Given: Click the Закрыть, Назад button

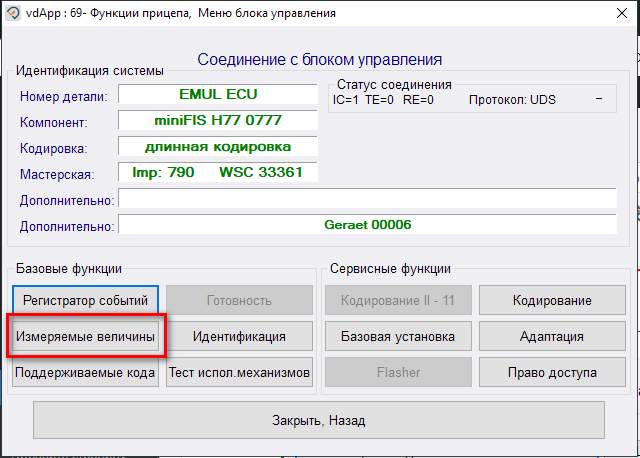Looking at the screenshot, I should pos(318,420).
